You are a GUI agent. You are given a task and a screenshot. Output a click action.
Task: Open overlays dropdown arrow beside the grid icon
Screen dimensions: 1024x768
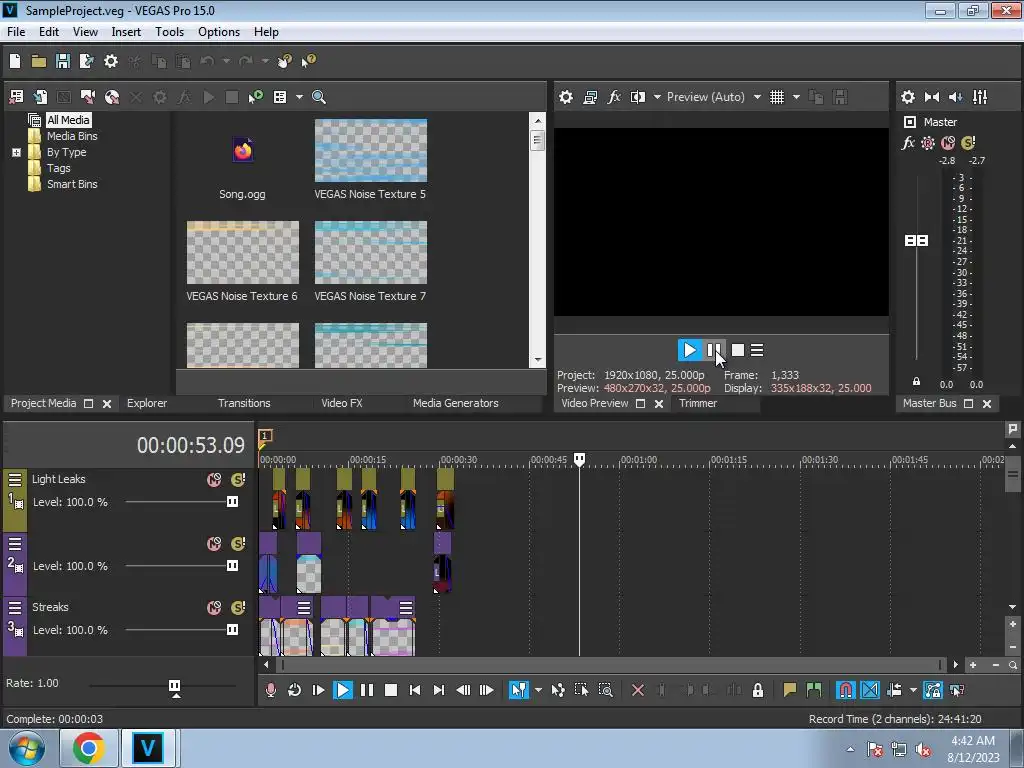click(796, 97)
